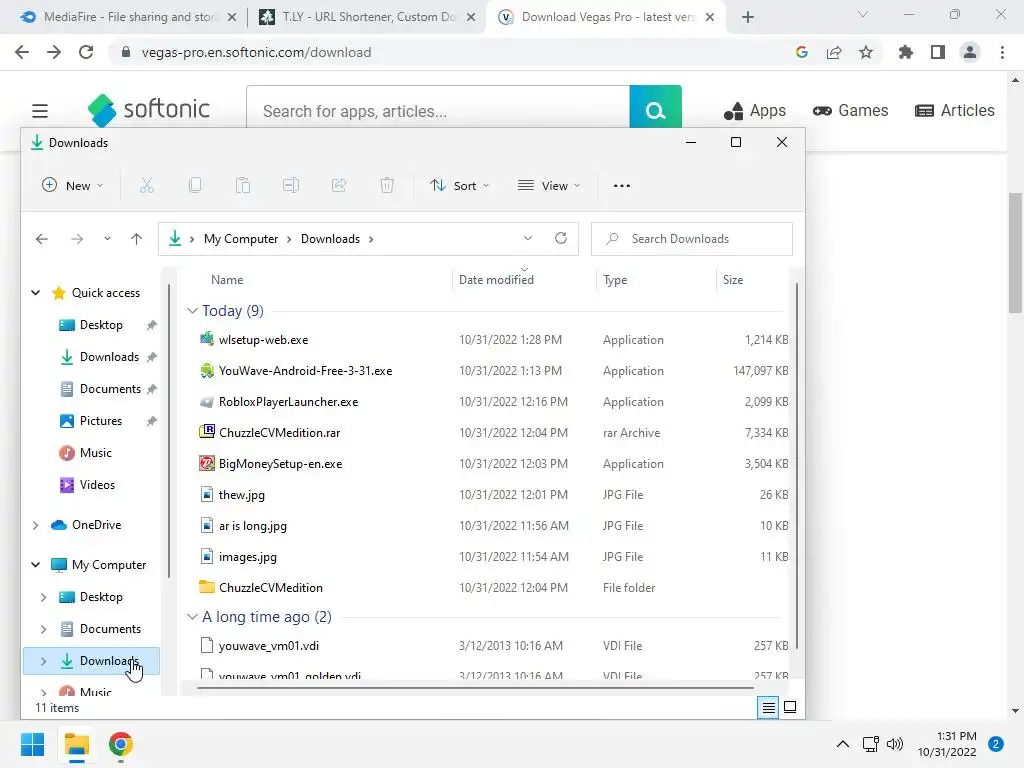Click Softonic search apps input field
Screen dimensions: 1024x768
438,111
